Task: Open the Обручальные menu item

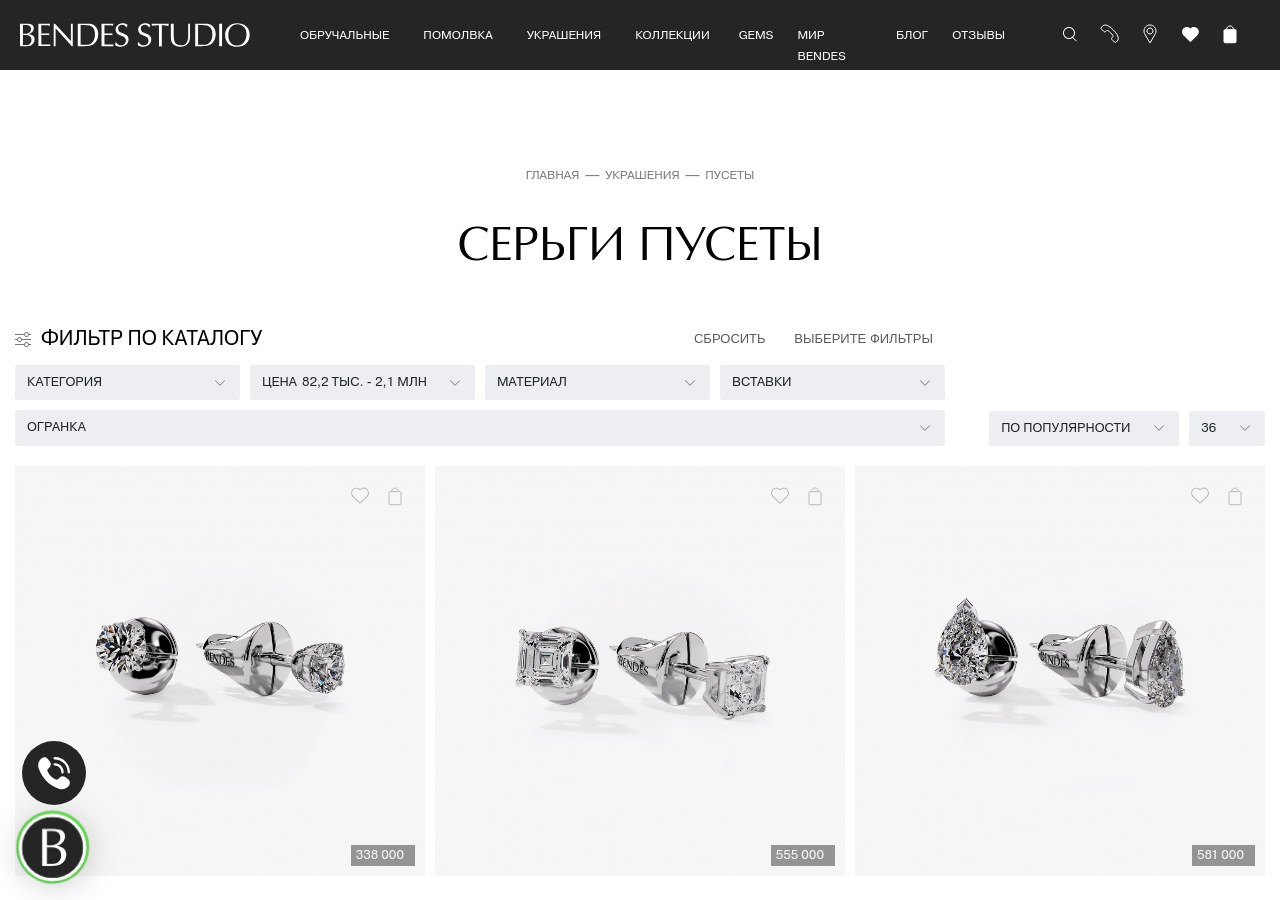Action: pyautogui.click(x=344, y=35)
